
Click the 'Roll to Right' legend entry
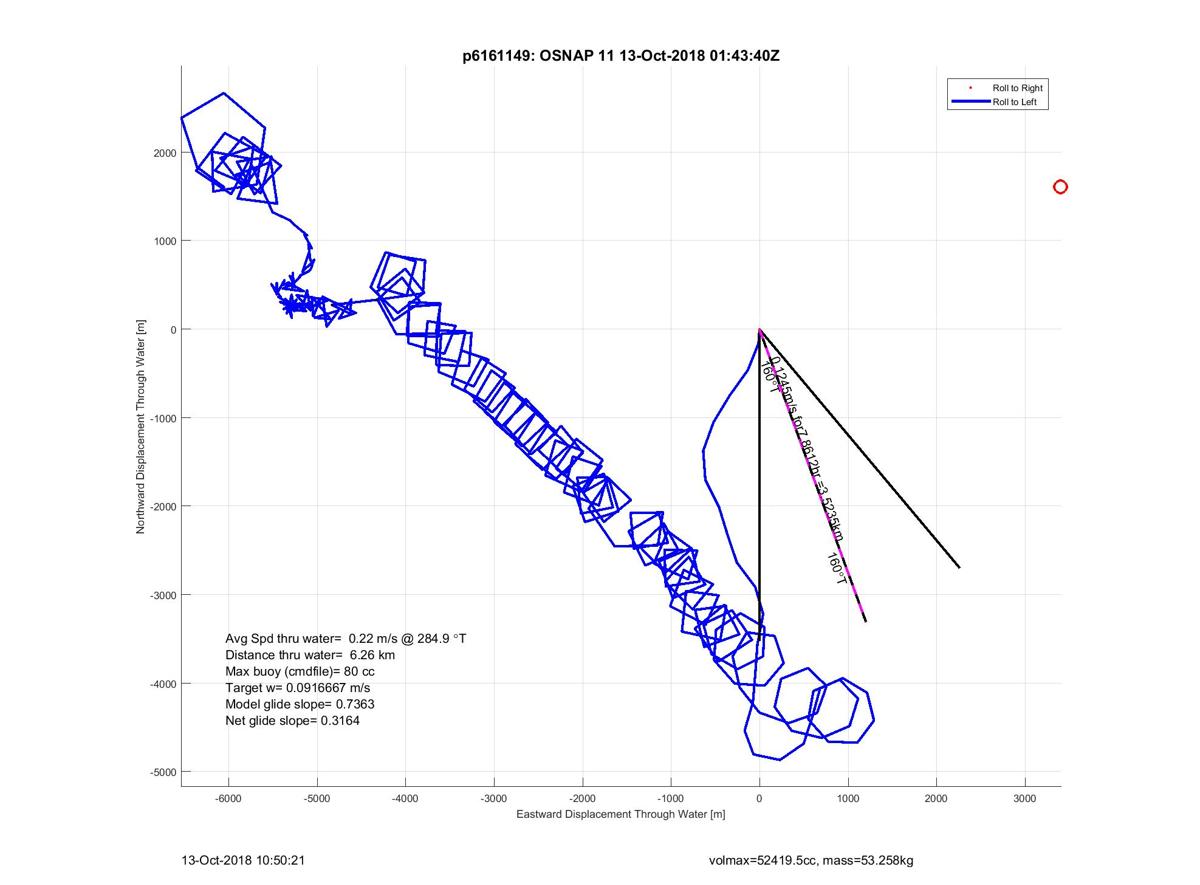click(x=996, y=88)
